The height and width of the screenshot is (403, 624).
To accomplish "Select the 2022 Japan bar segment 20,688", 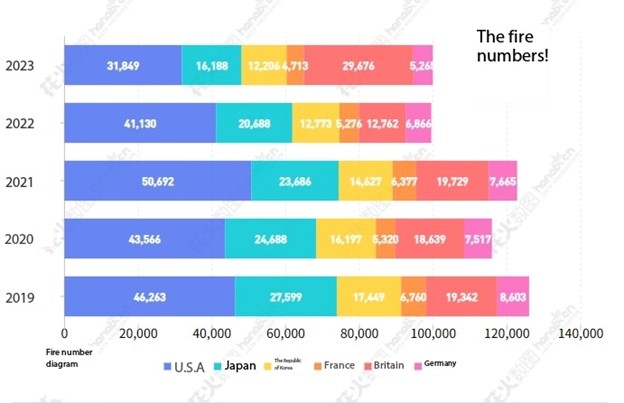I will [254, 124].
